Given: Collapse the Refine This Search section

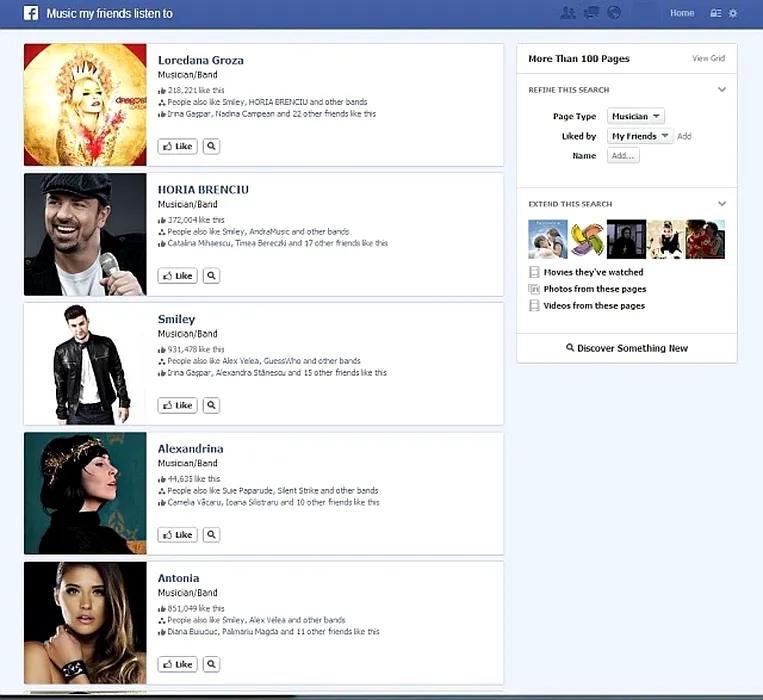Looking at the screenshot, I should tap(722, 90).
